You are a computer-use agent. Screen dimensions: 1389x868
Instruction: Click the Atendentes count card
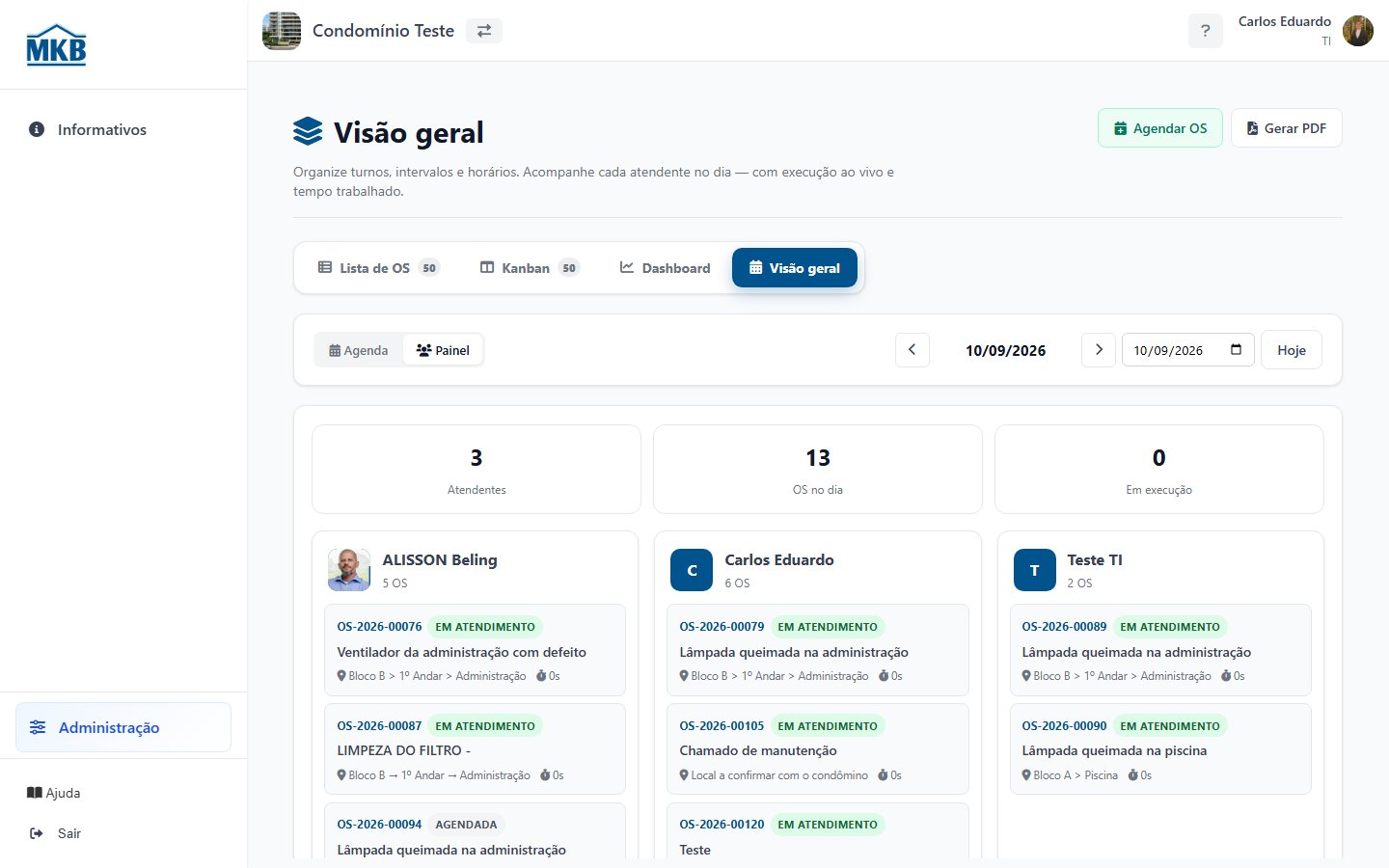[477, 470]
